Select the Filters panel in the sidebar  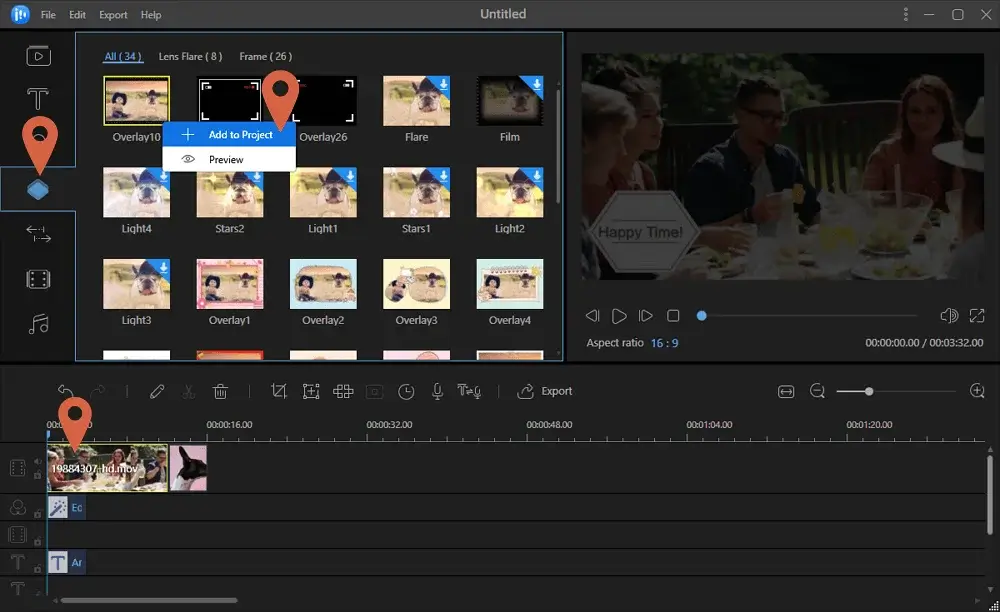point(38,280)
